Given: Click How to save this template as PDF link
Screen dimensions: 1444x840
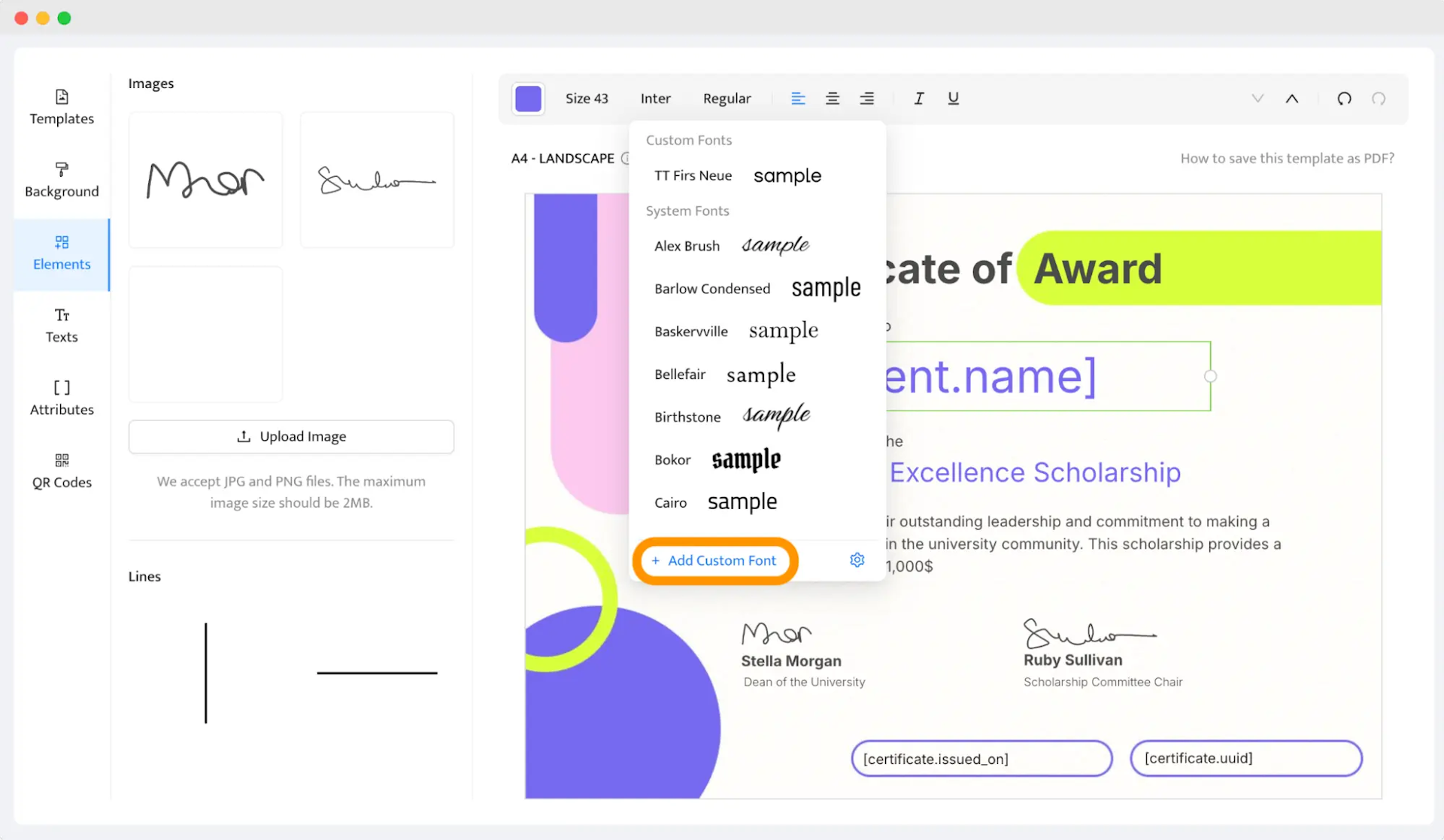Looking at the screenshot, I should pyautogui.click(x=1285, y=157).
